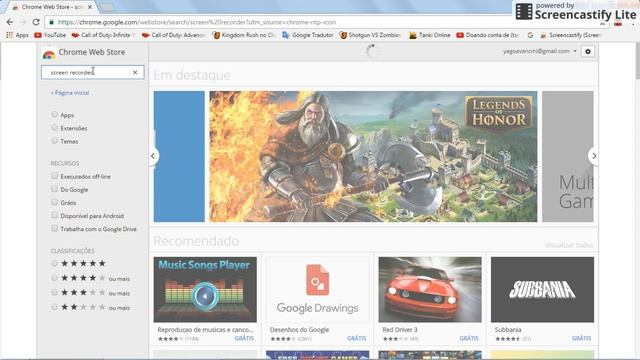Open the Tanki Online bookmark
The height and width of the screenshot is (360, 640).
[429, 35]
